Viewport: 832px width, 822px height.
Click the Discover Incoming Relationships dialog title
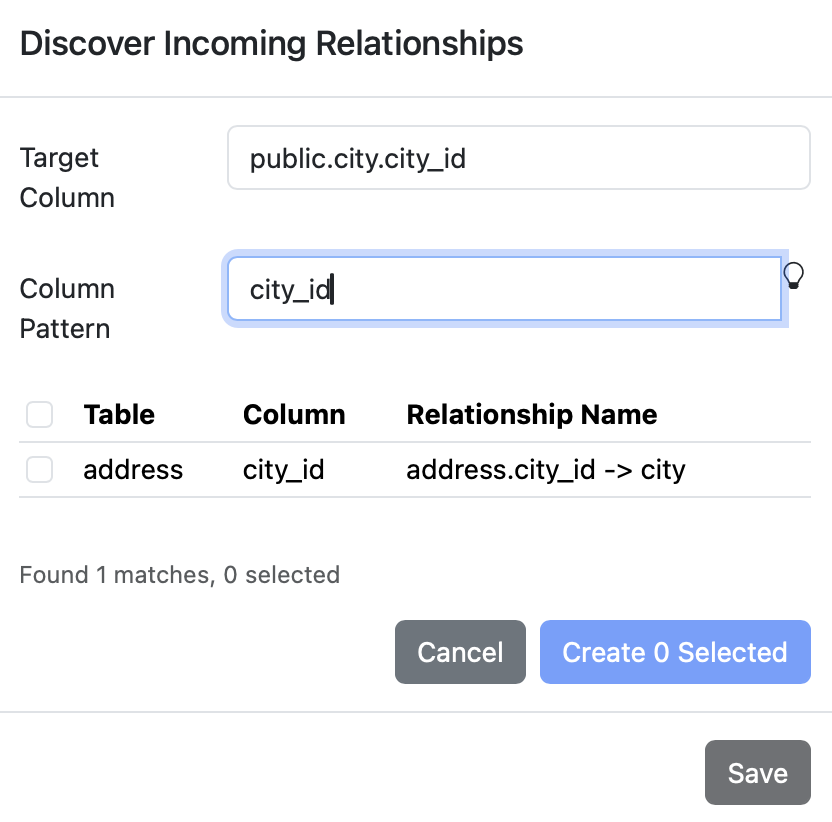(x=272, y=43)
